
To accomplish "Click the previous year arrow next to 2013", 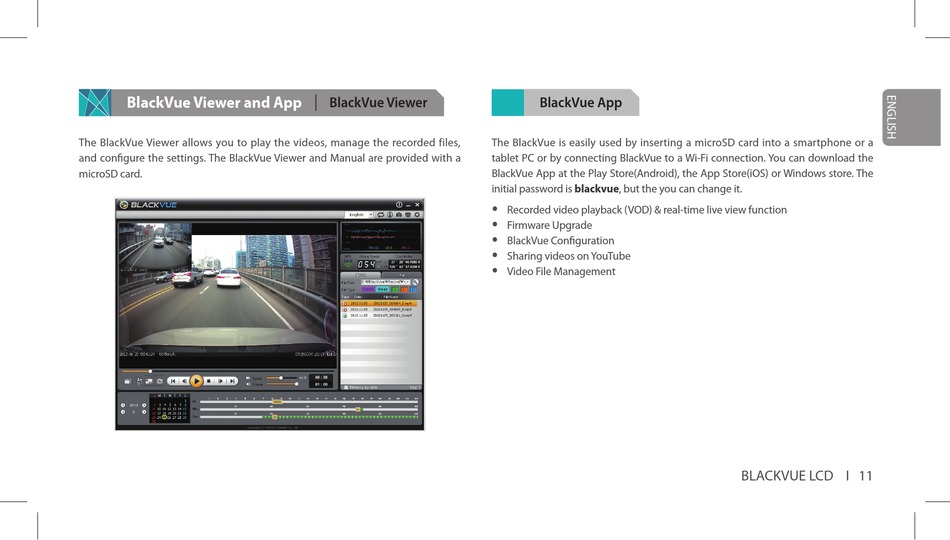I will [123, 405].
